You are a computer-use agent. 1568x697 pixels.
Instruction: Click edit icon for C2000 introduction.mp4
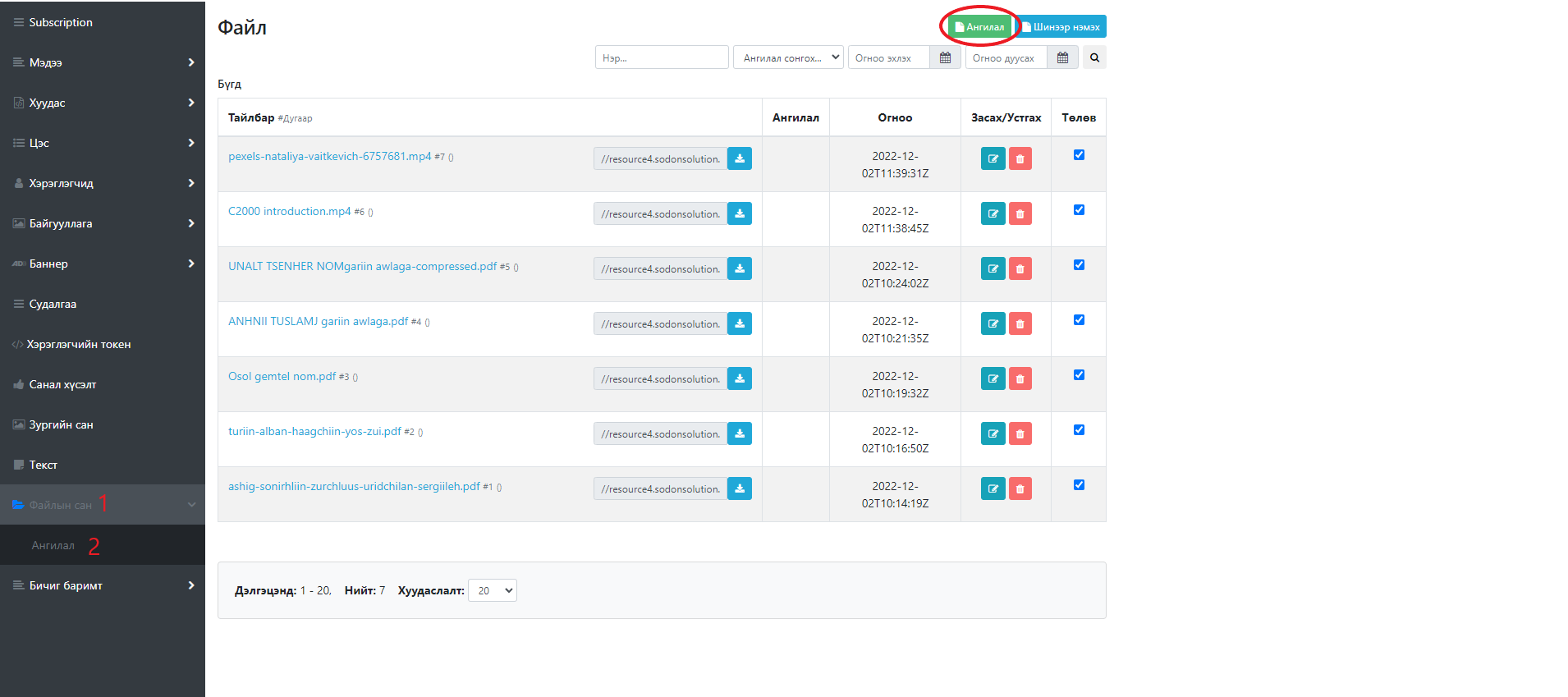click(993, 213)
